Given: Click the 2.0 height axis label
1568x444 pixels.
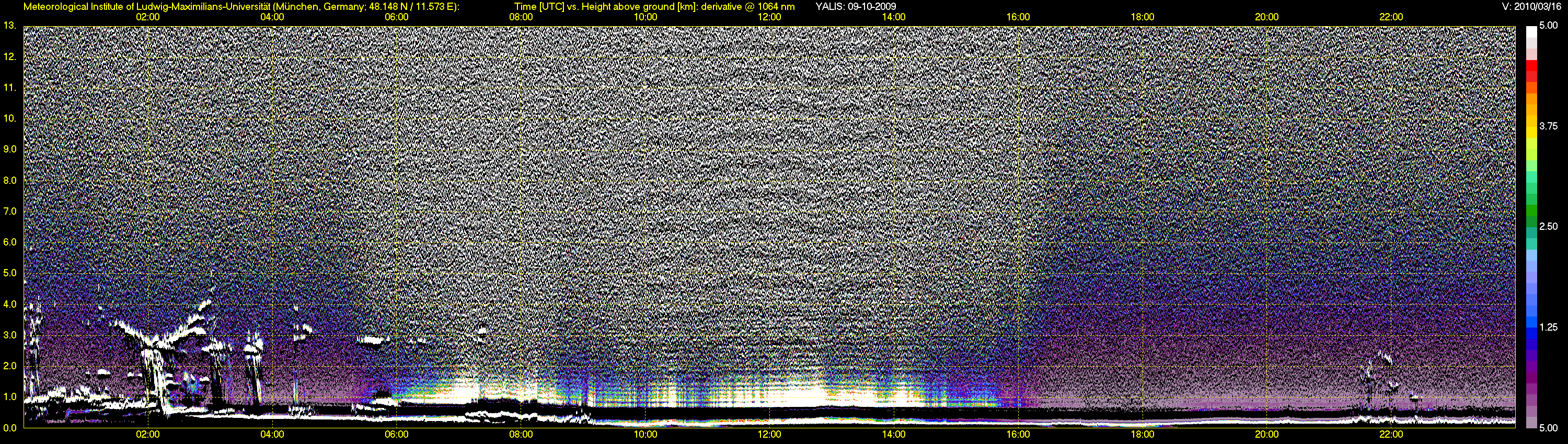Looking at the screenshot, I should [x=10, y=366].
